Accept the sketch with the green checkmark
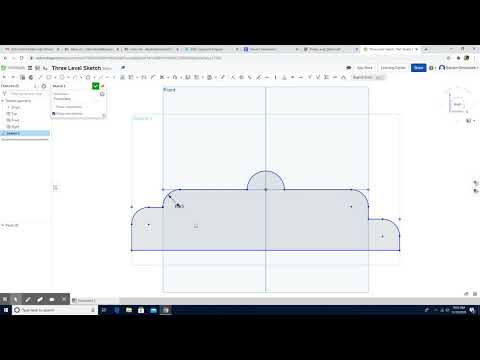Image resolution: width=480 pixels, height=360 pixels. point(96,86)
